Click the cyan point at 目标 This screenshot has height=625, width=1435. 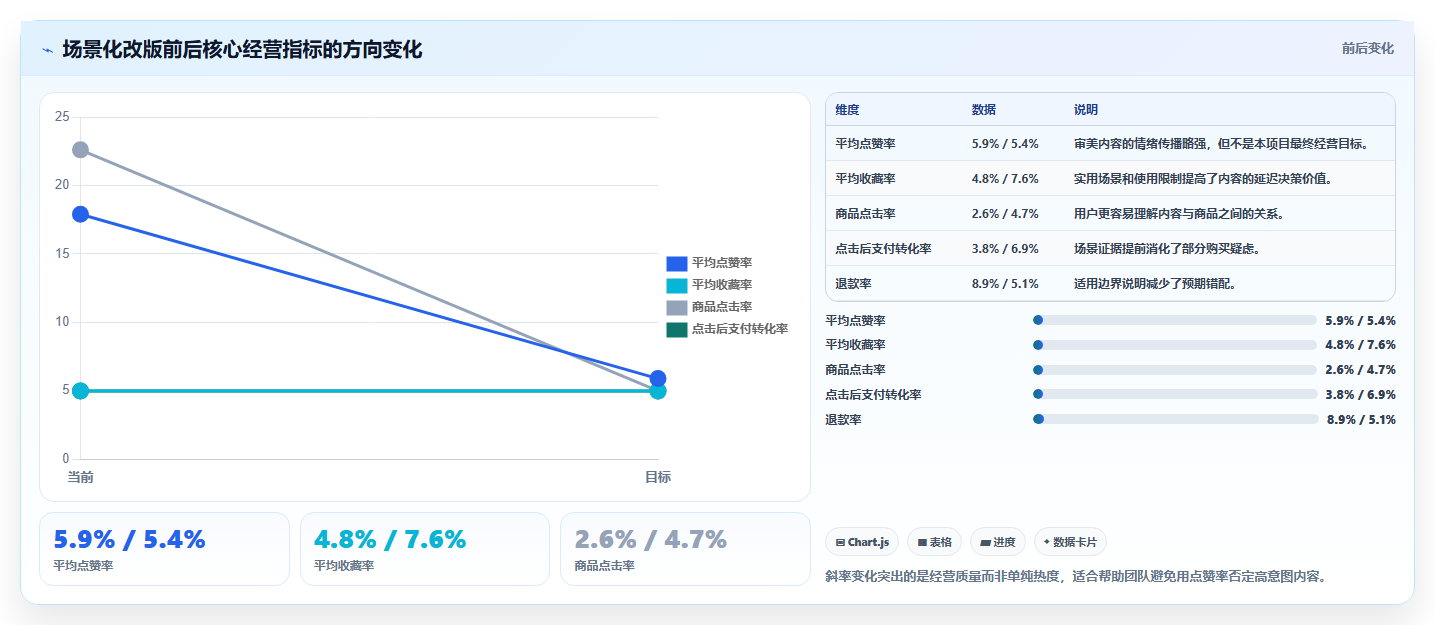click(x=658, y=391)
